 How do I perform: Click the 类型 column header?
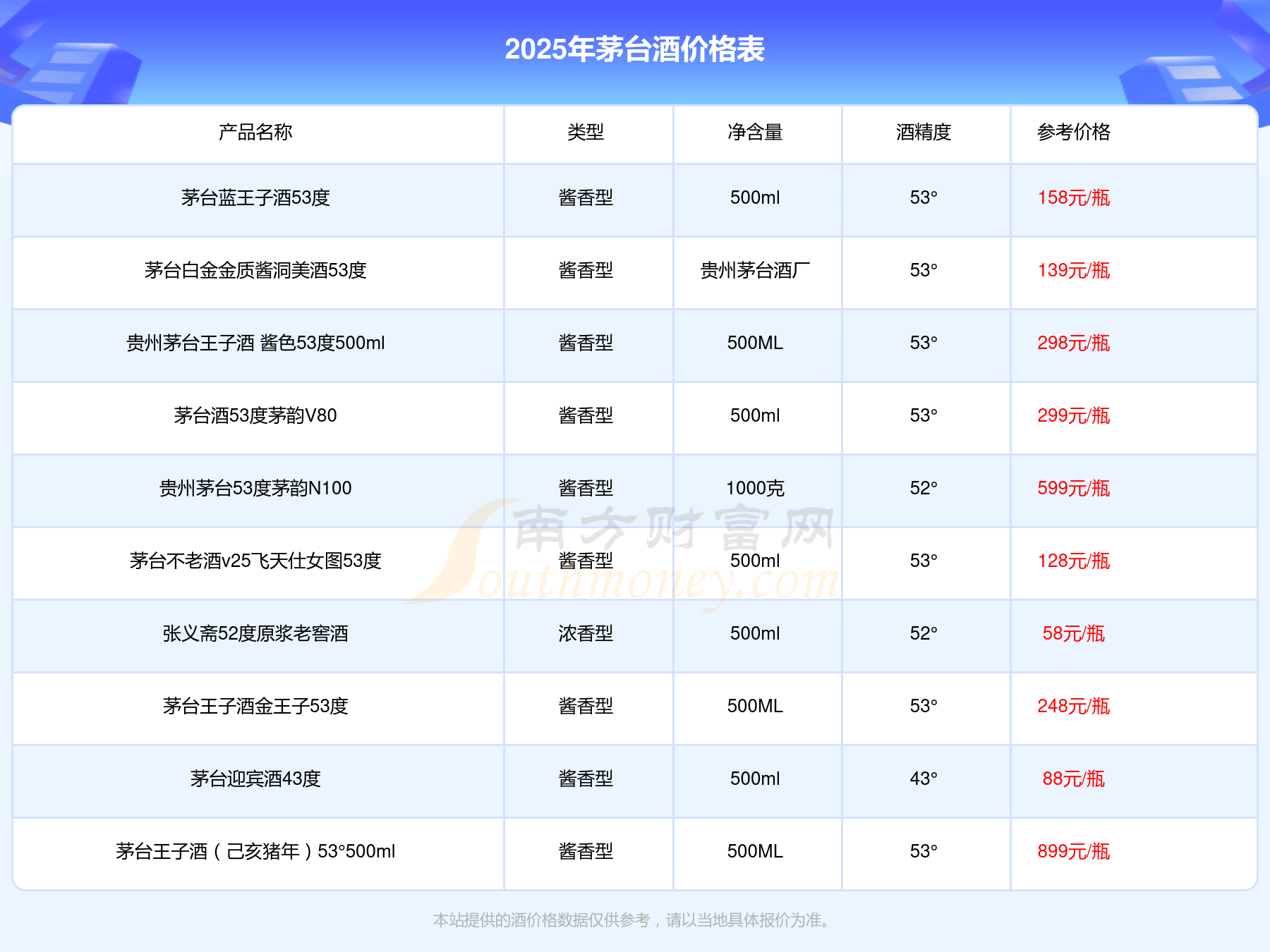586,132
